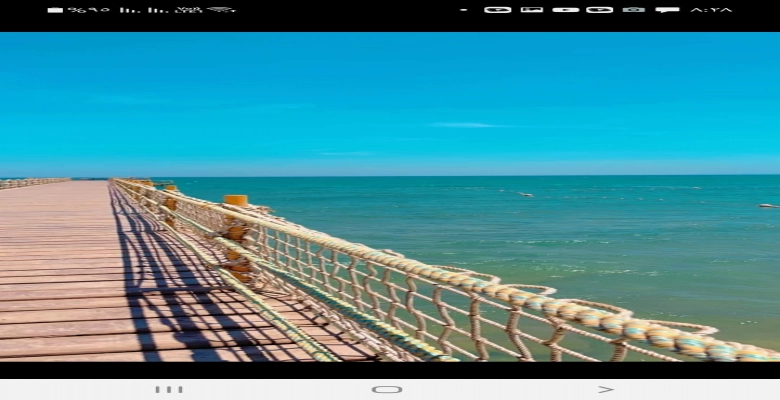Tap the picture notification icon in status bar
The height and width of the screenshot is (400, 780).
[x=532, y=10]
